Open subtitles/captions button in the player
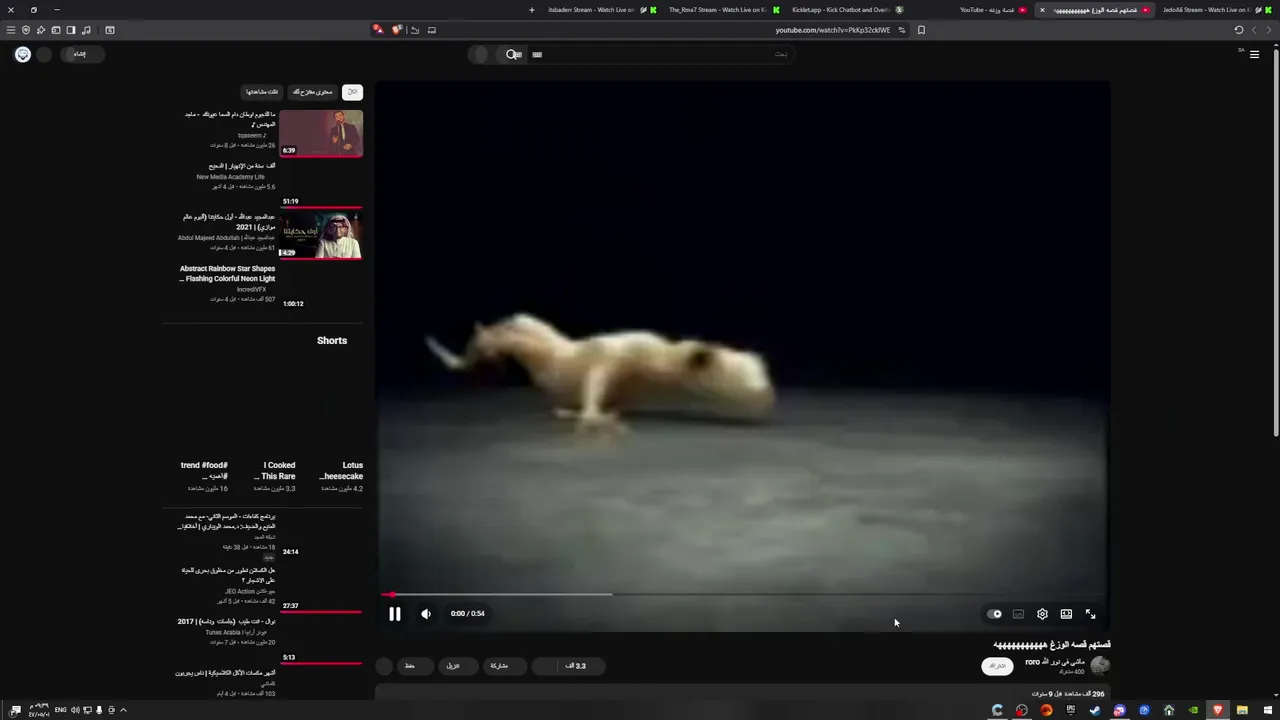This screenshot has width=1280, height=720. pos(1018,614)
